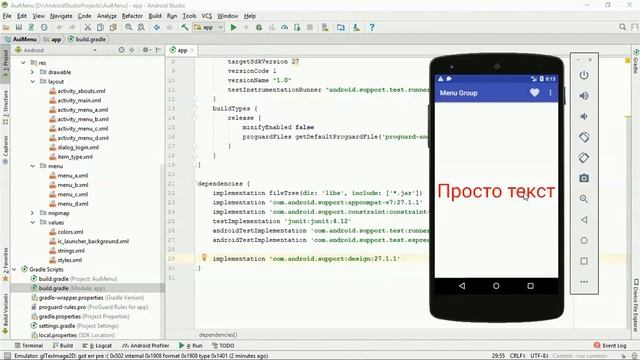Click the AuiMenu breadcrumb
Image resolution: width=640 pixels, height=360 pixels.
pyautogui.click(x=21, y=39)
